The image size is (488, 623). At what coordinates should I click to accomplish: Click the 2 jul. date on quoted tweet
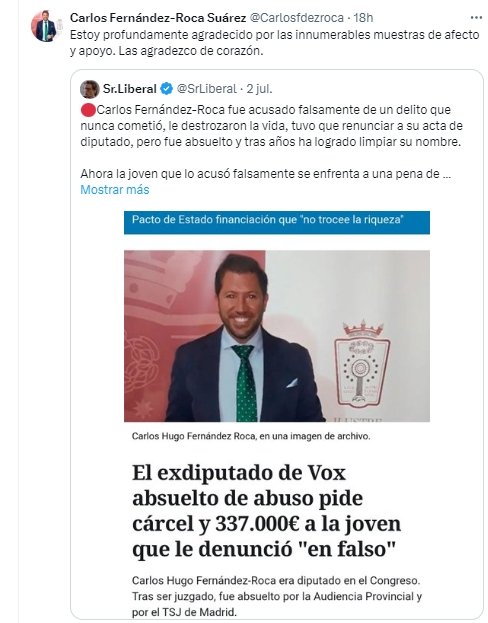tap(259, 89)
